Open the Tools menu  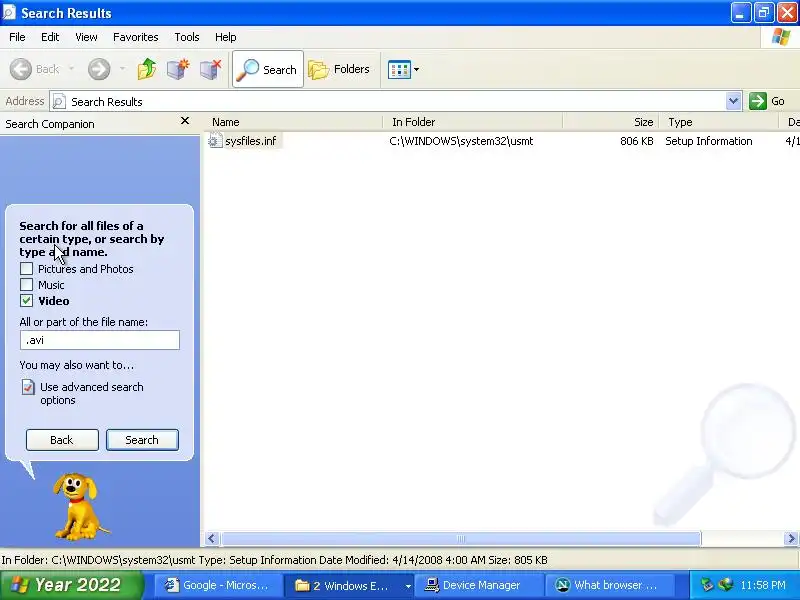pos(187,37)
